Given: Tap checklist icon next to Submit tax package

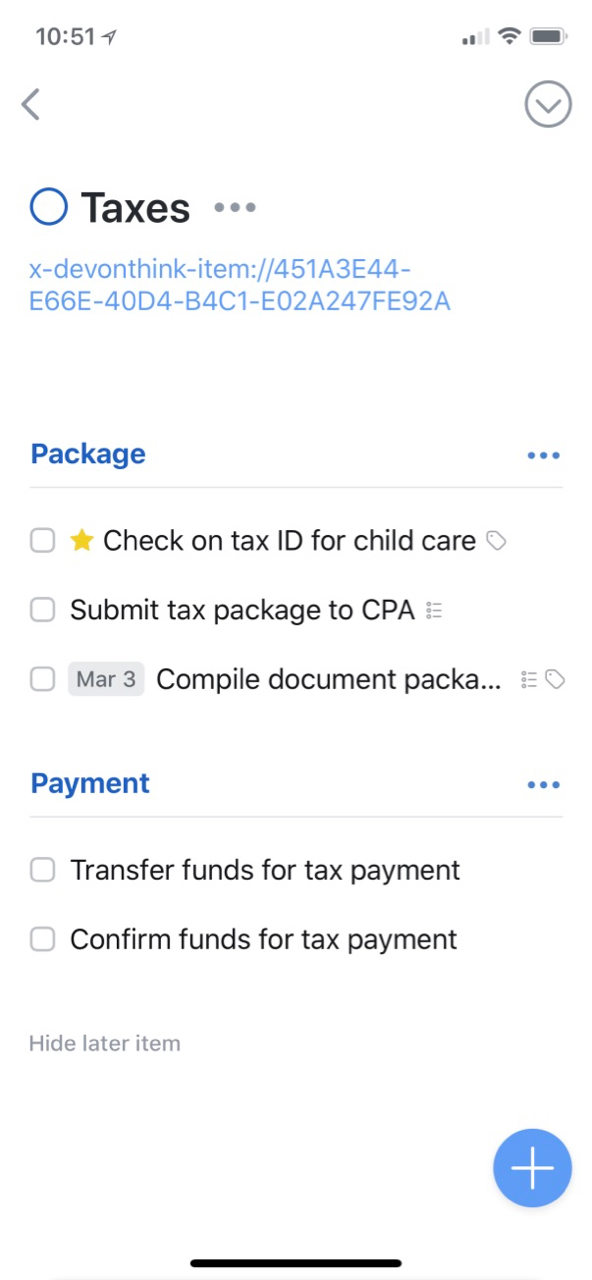Looking at the screenshot, I should coord(434,610).
